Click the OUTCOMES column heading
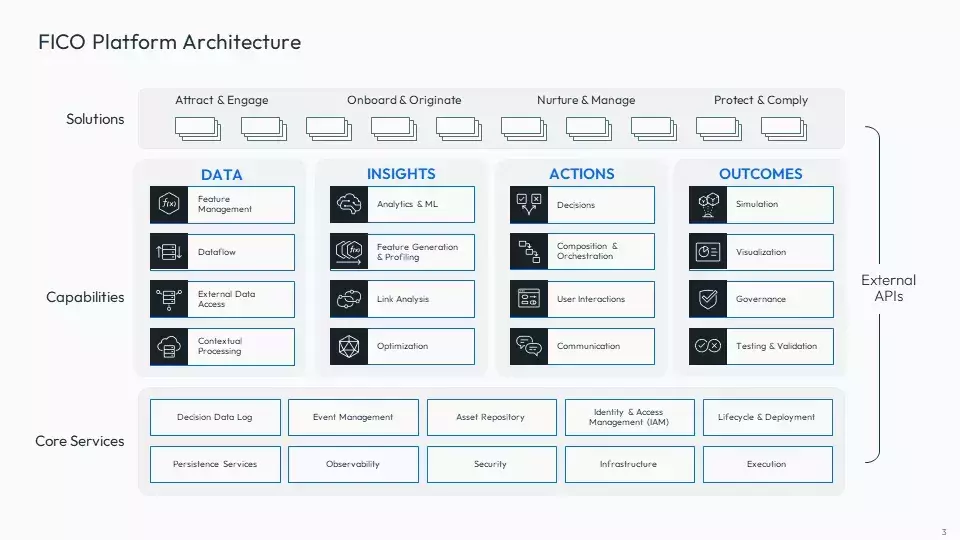The height and width of the screenshot is (540, 960). [760, 174]
